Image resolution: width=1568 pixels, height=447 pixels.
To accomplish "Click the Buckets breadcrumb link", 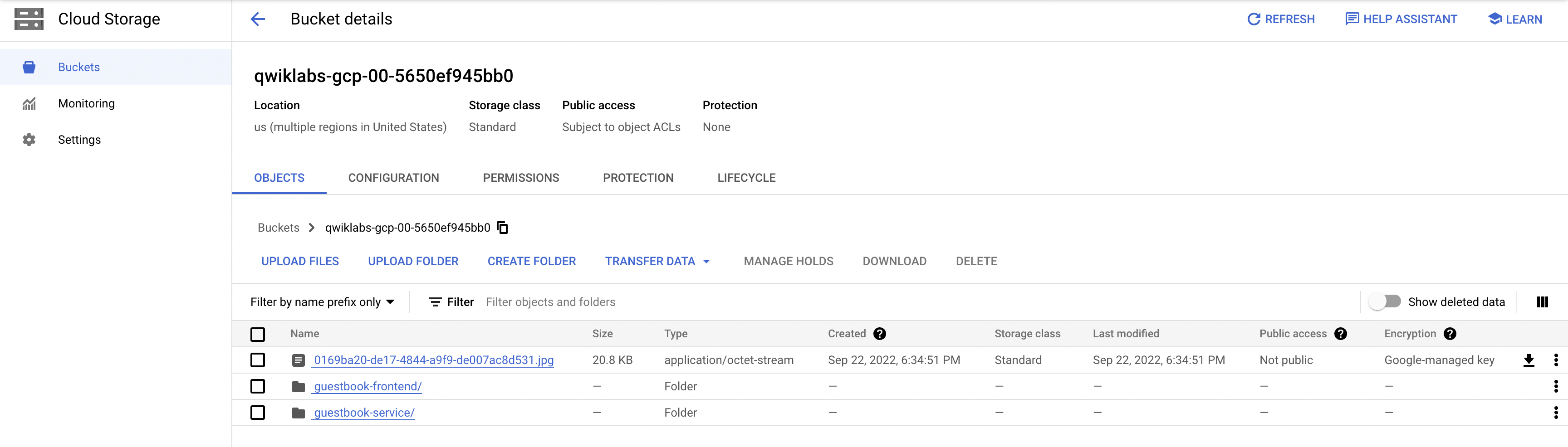I will (278, 228).
